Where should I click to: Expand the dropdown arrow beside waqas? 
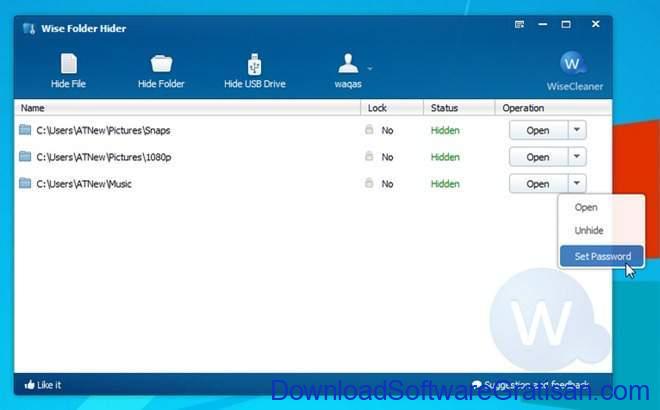click(370, 68)
